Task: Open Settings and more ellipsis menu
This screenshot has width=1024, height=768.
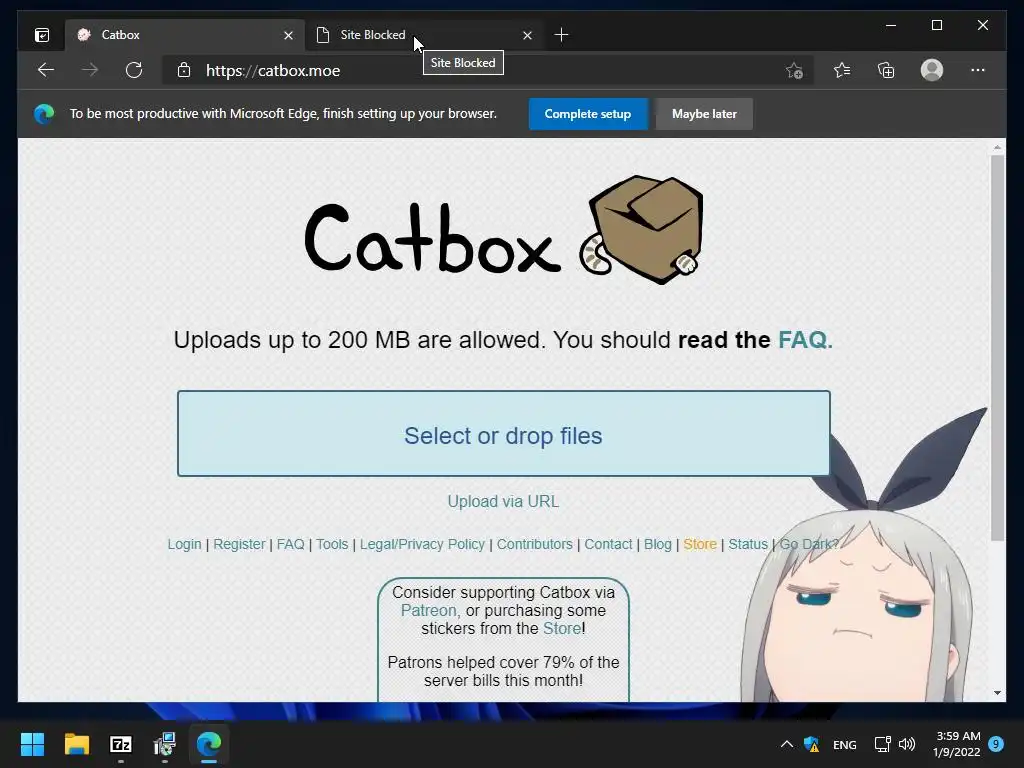Action: [x=978, y=70]
